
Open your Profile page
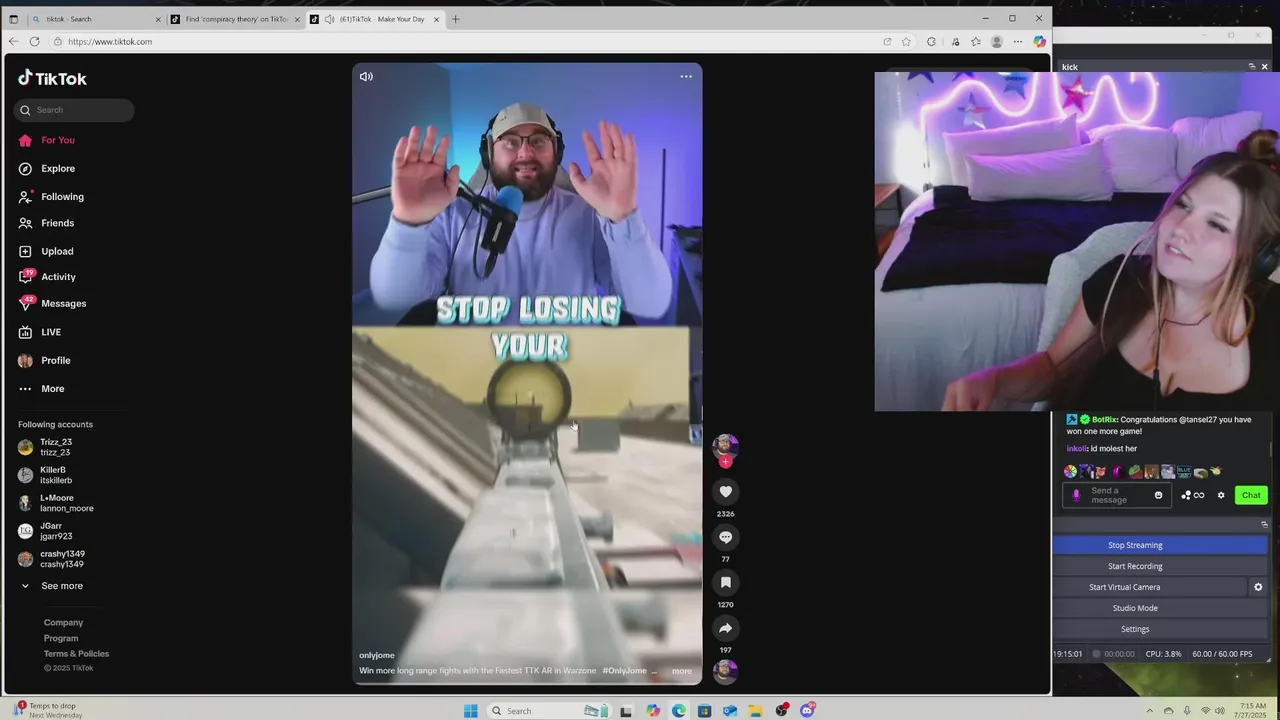(55, 360)
